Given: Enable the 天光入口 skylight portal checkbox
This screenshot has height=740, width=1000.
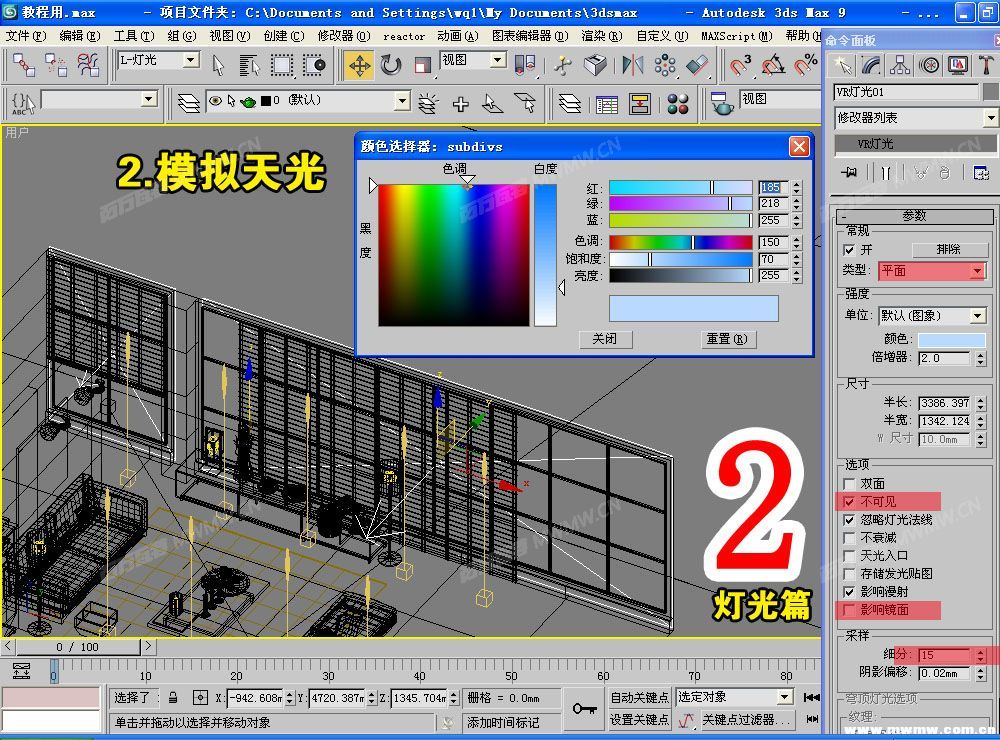Looking at the screenshot, I should coord(849,556).
